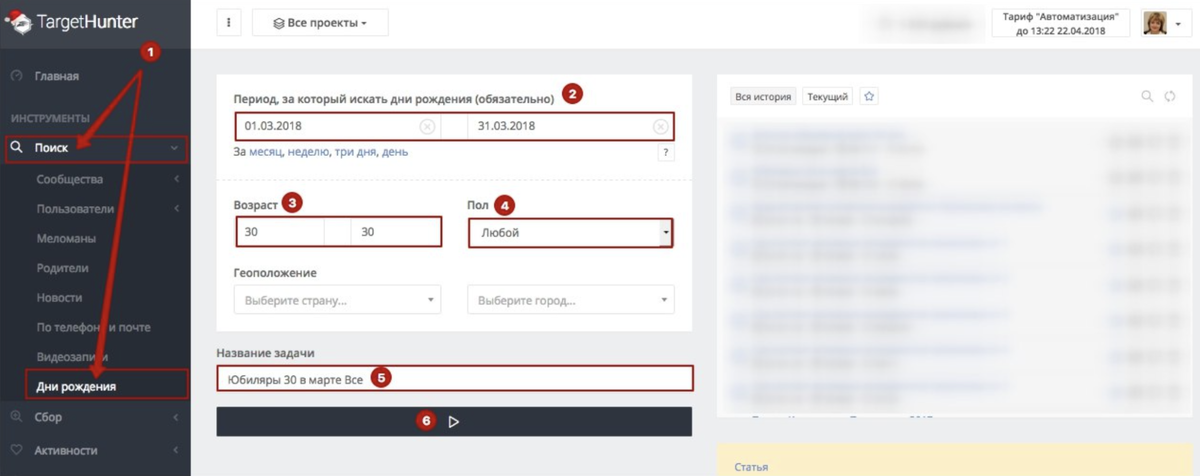Clear the start date 01.03.2018
The image size is (1200, 476).
pos(427,127)
